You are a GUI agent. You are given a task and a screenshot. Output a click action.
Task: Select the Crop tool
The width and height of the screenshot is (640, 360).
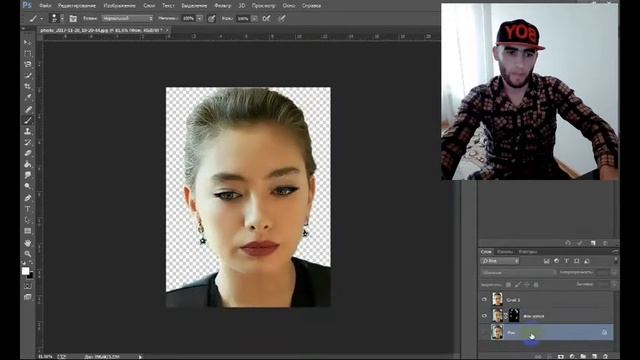click(x=28, y=87)
